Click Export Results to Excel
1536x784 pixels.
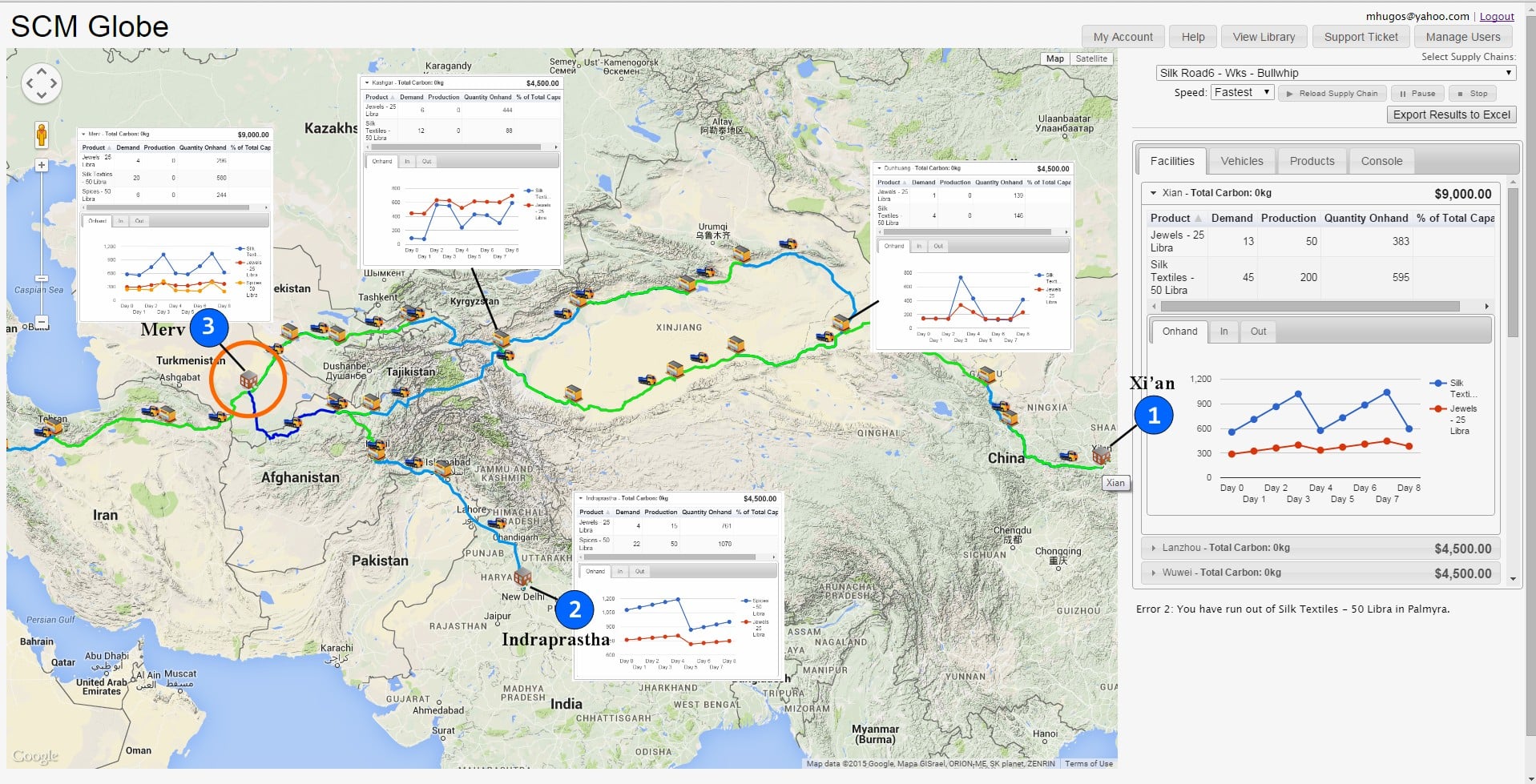(1451, 115)
